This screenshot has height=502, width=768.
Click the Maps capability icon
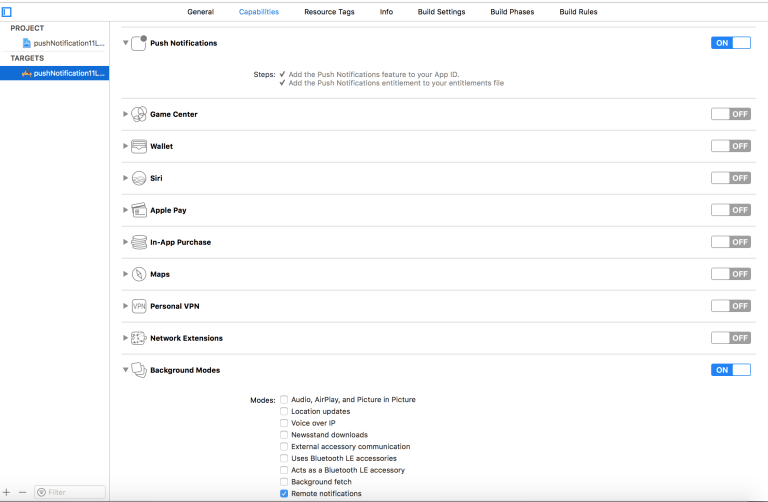tap(139, 274)
